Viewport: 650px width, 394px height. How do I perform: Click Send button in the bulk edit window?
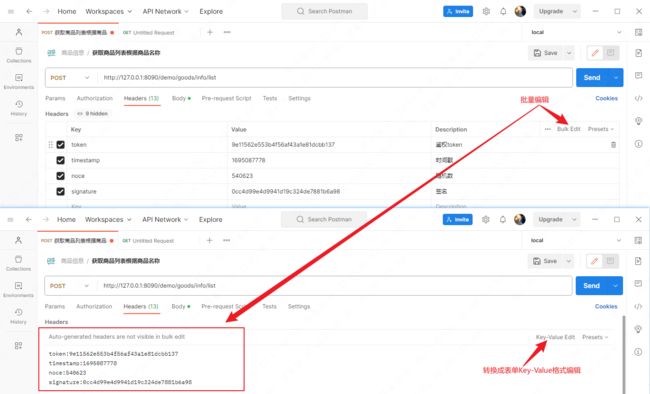coord(592,286)
